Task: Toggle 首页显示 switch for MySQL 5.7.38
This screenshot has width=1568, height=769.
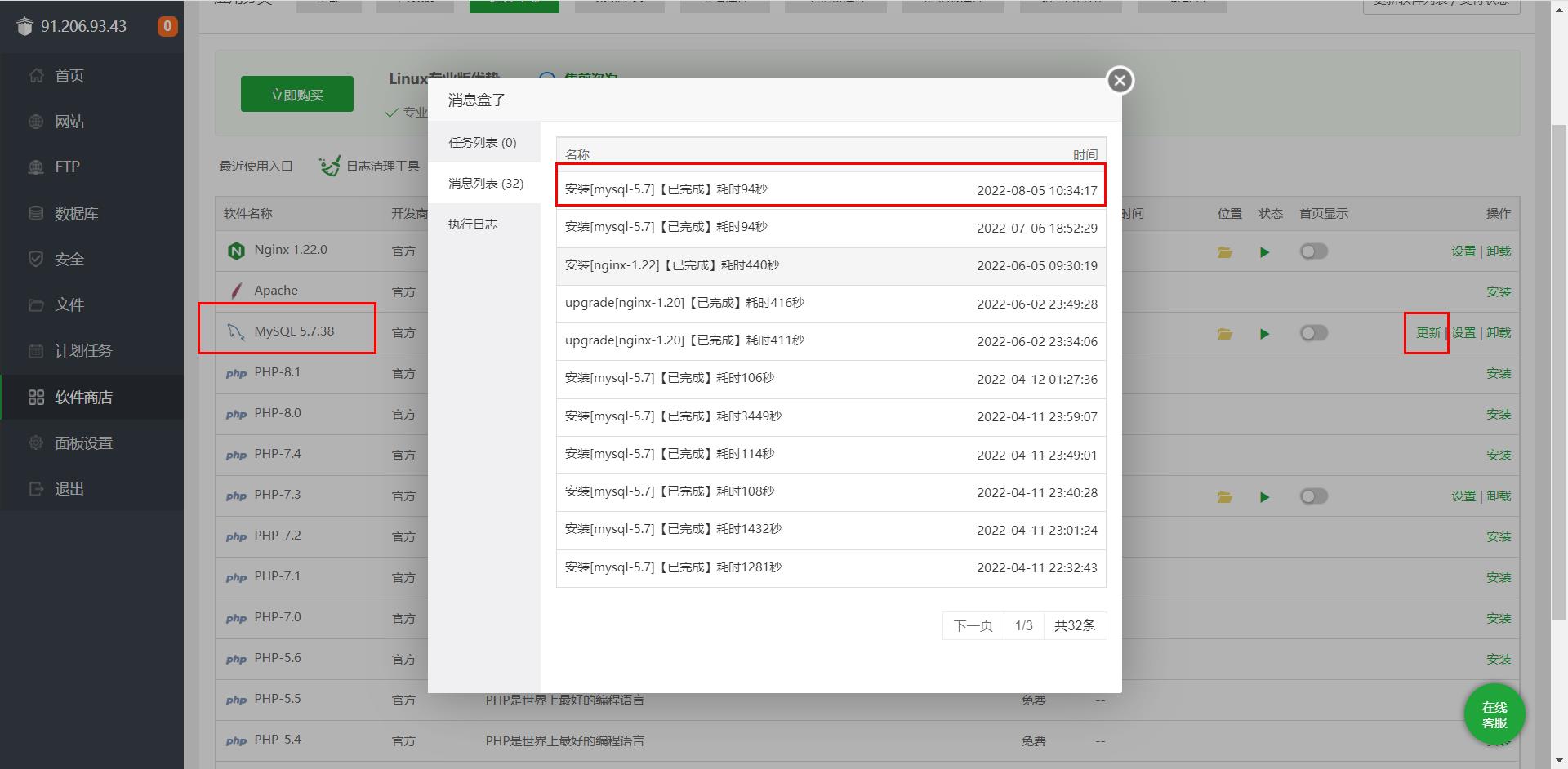Action: (1314, 333)
